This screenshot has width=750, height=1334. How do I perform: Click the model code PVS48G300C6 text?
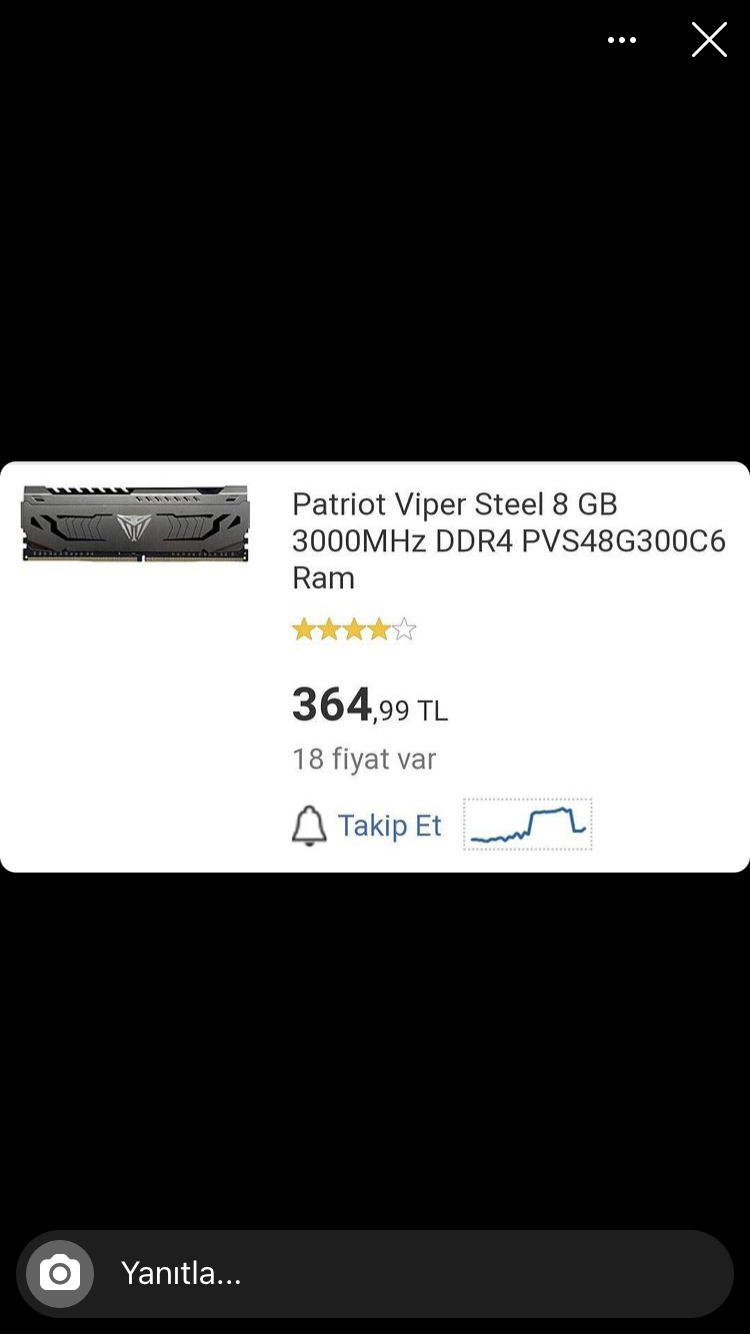pyautogui.click(x=624, y=541)
